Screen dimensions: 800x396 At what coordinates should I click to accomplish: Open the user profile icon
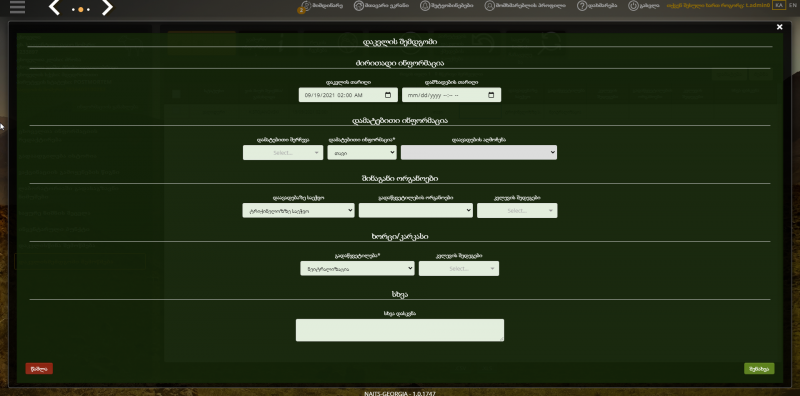489,6
